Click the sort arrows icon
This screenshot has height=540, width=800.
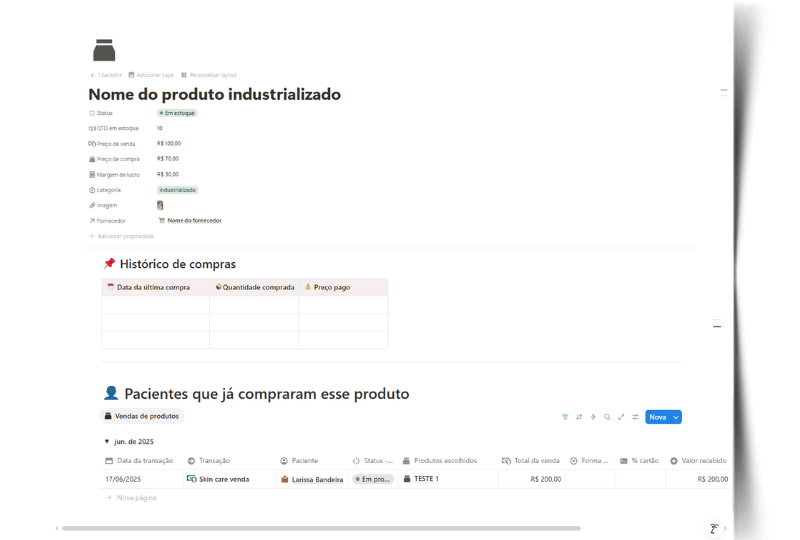[579, 417]
